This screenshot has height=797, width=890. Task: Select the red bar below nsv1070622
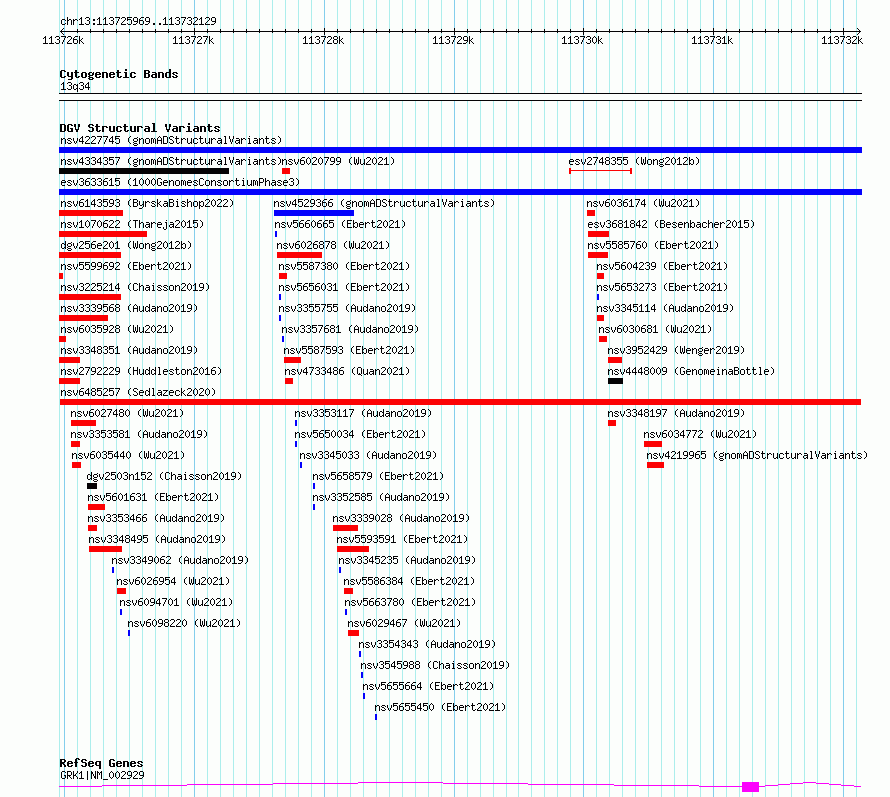tap(103, 234)
